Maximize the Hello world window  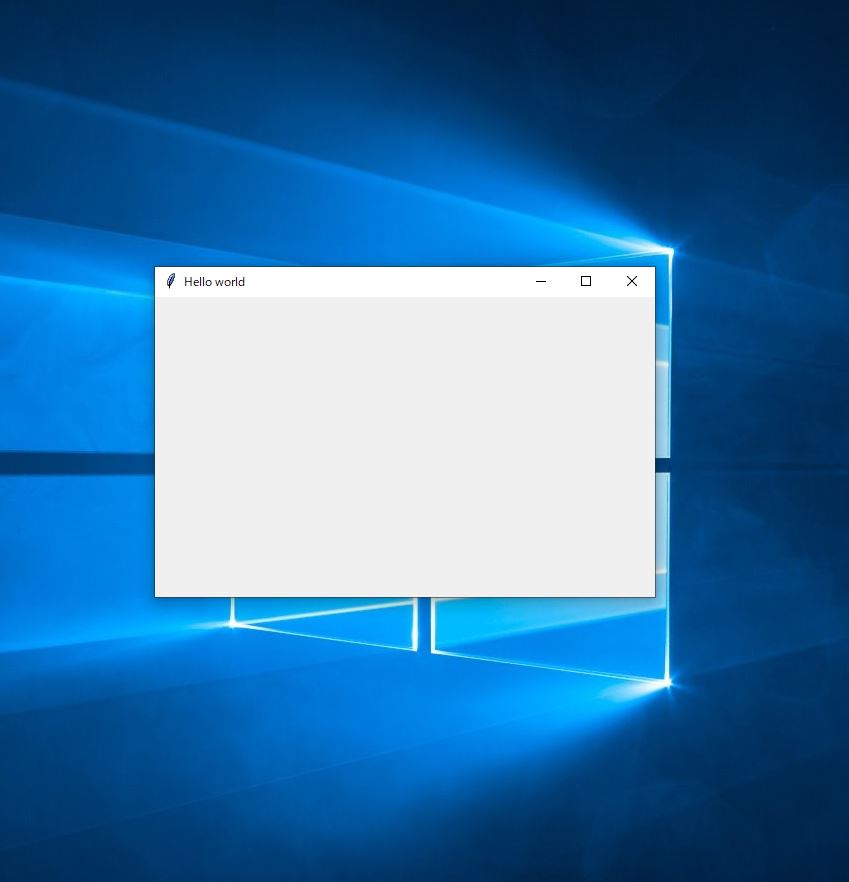point(586,281)
